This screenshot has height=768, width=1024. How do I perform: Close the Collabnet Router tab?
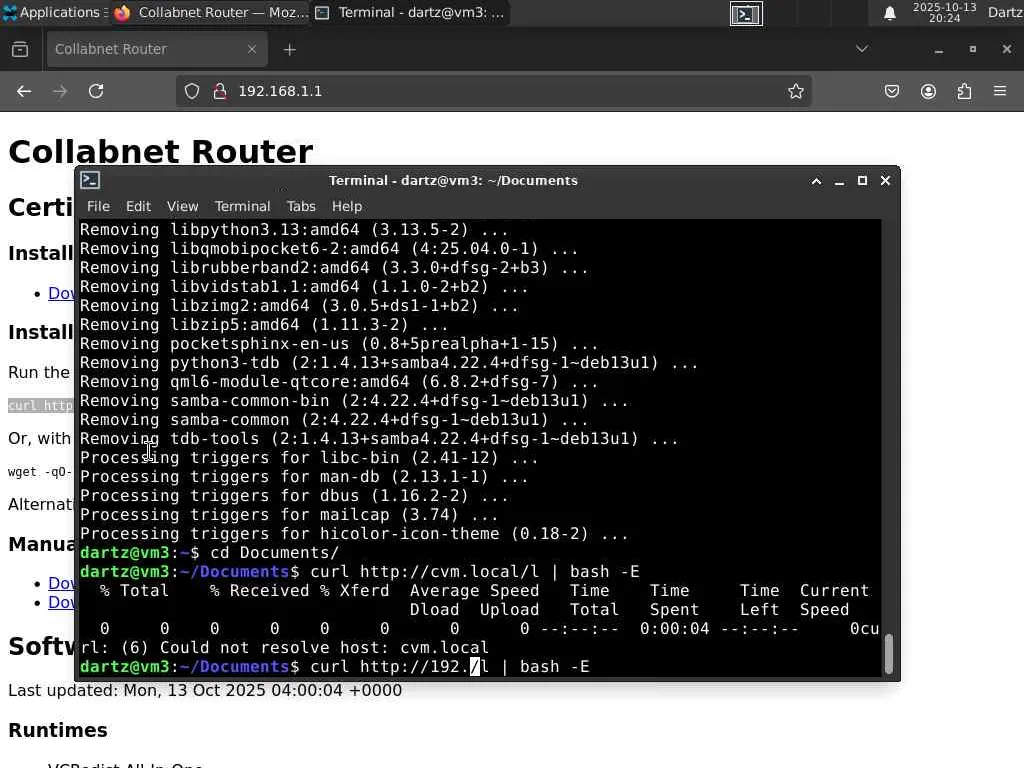(x=251, y=49)
